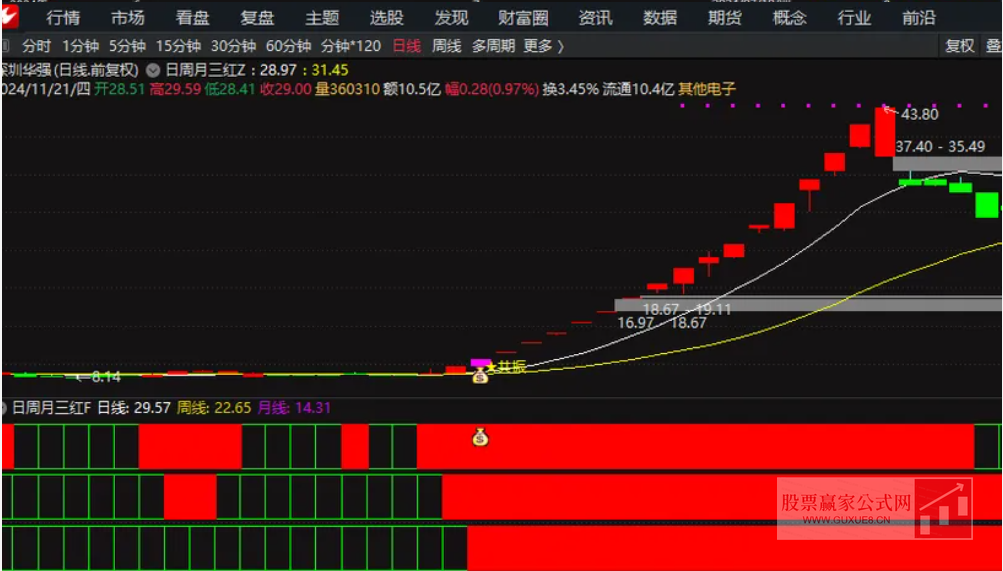
Task: Switch to the 15分钟 period
Action: [178, 46]
